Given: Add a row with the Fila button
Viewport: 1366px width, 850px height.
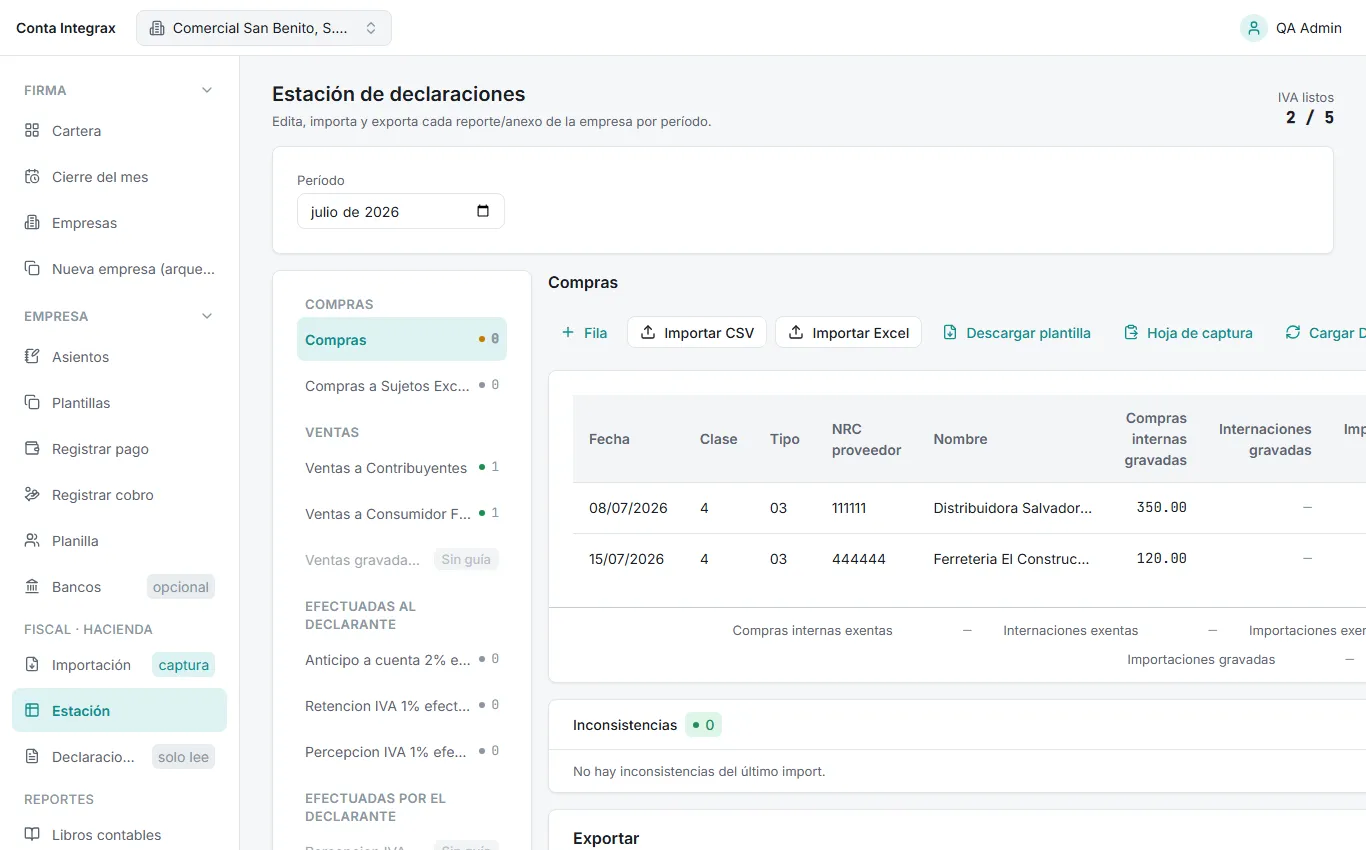Looking at the screenshot, I should coord(584,333).
